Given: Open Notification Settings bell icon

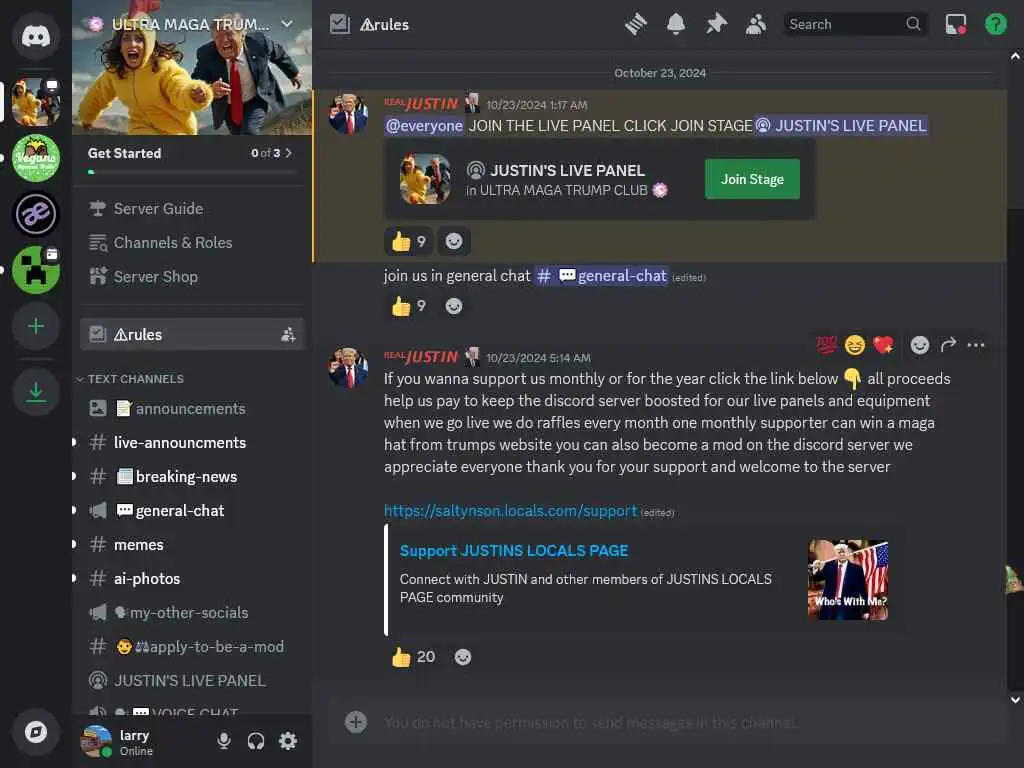Looking at the screenshot, I should pos(676,24).
